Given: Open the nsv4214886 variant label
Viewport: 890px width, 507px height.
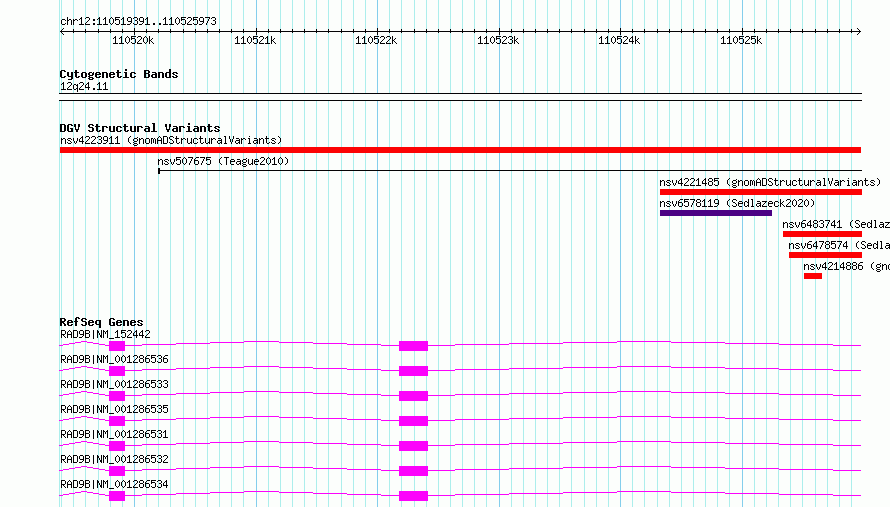Looking at the screenshot, I should pyautogui.click(x=846, y=266).
